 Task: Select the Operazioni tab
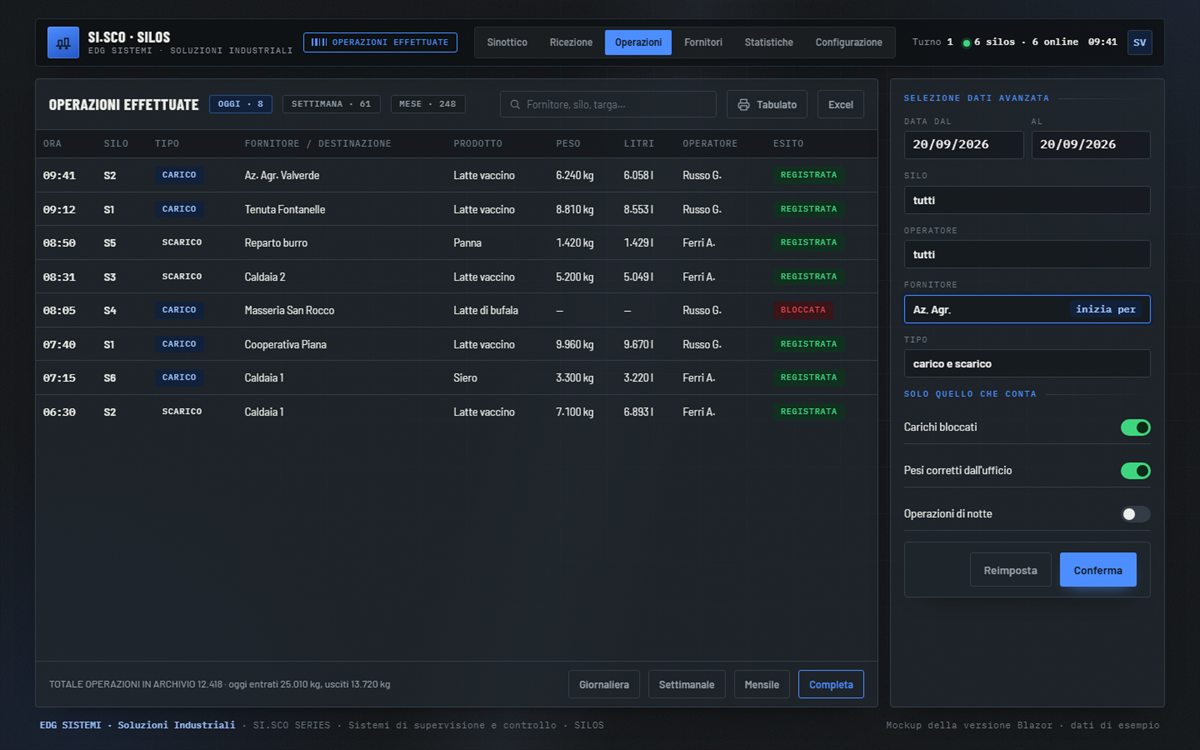click(638, 42)
